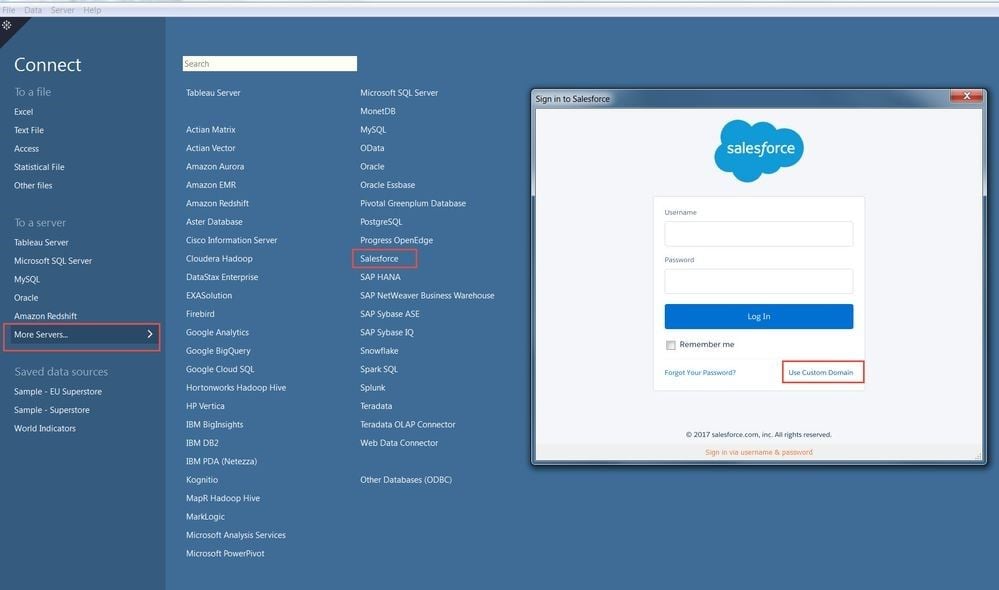
Task: Connect to an Excel file
Action: click(x=24, y=112)
